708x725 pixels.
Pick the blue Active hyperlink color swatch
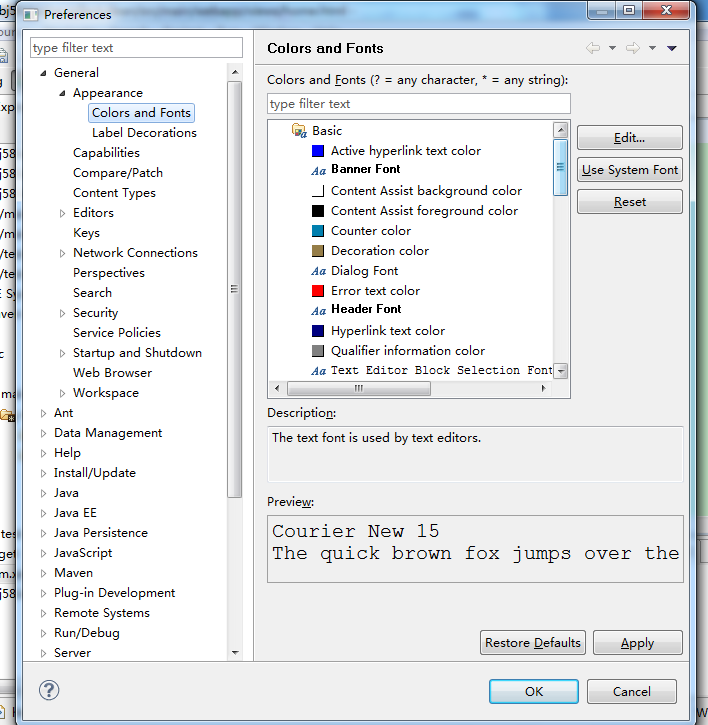tap(318, 151)
